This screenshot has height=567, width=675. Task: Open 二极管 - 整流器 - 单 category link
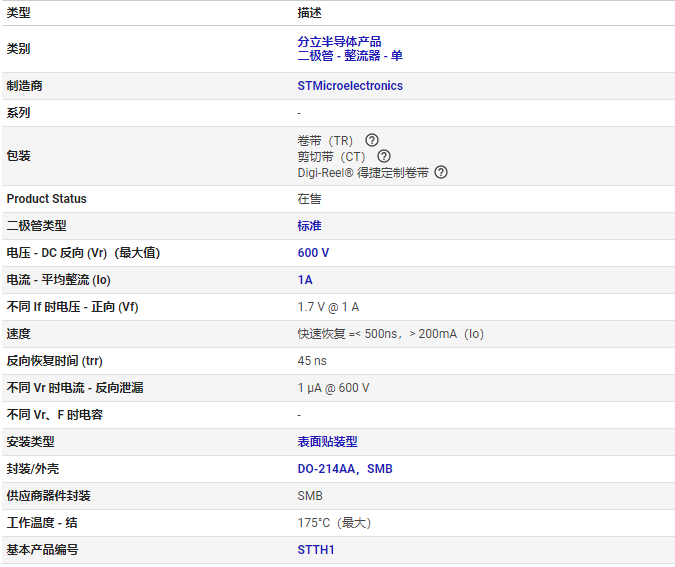click(x=350, y=56)
